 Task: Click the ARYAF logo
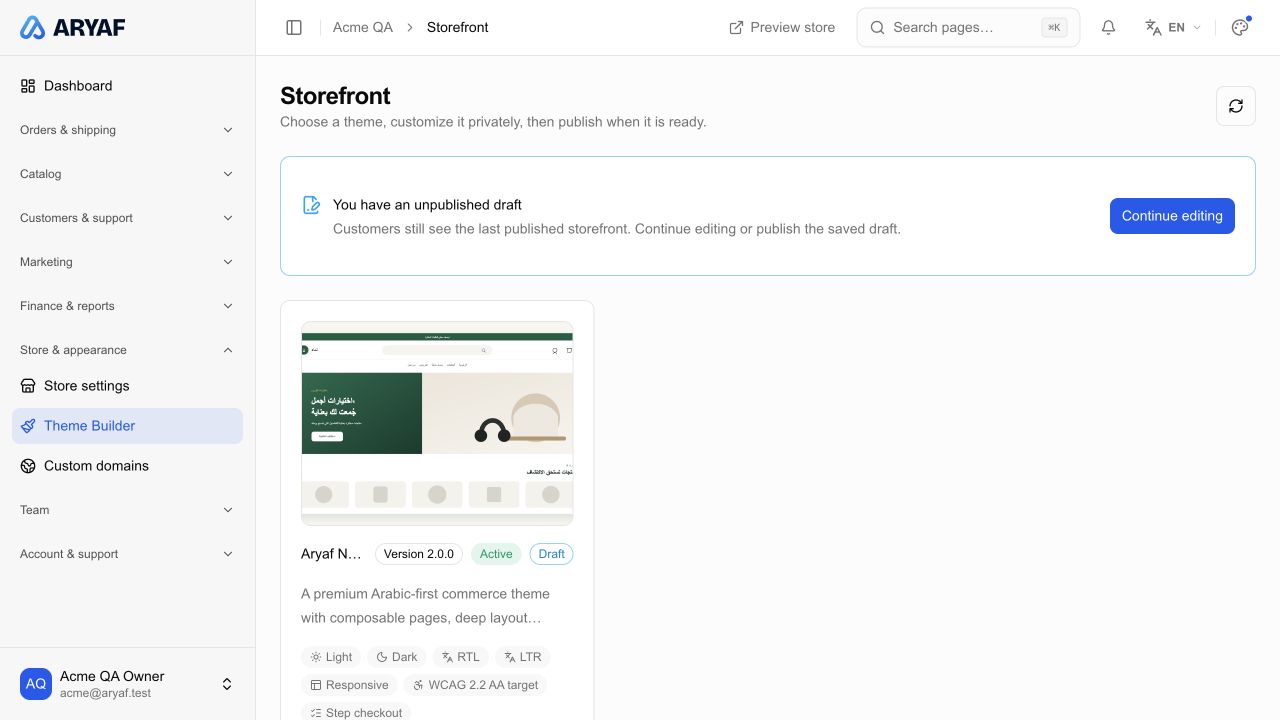pos(73,28)
